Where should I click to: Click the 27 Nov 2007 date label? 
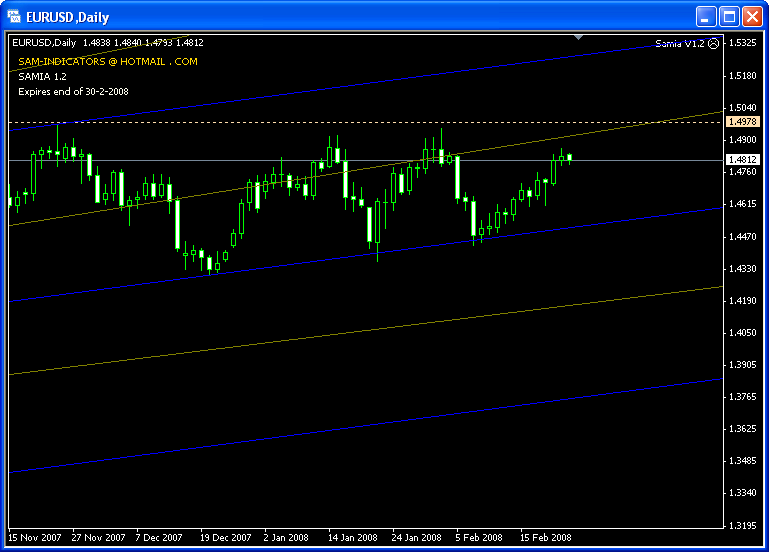[99, 538]
